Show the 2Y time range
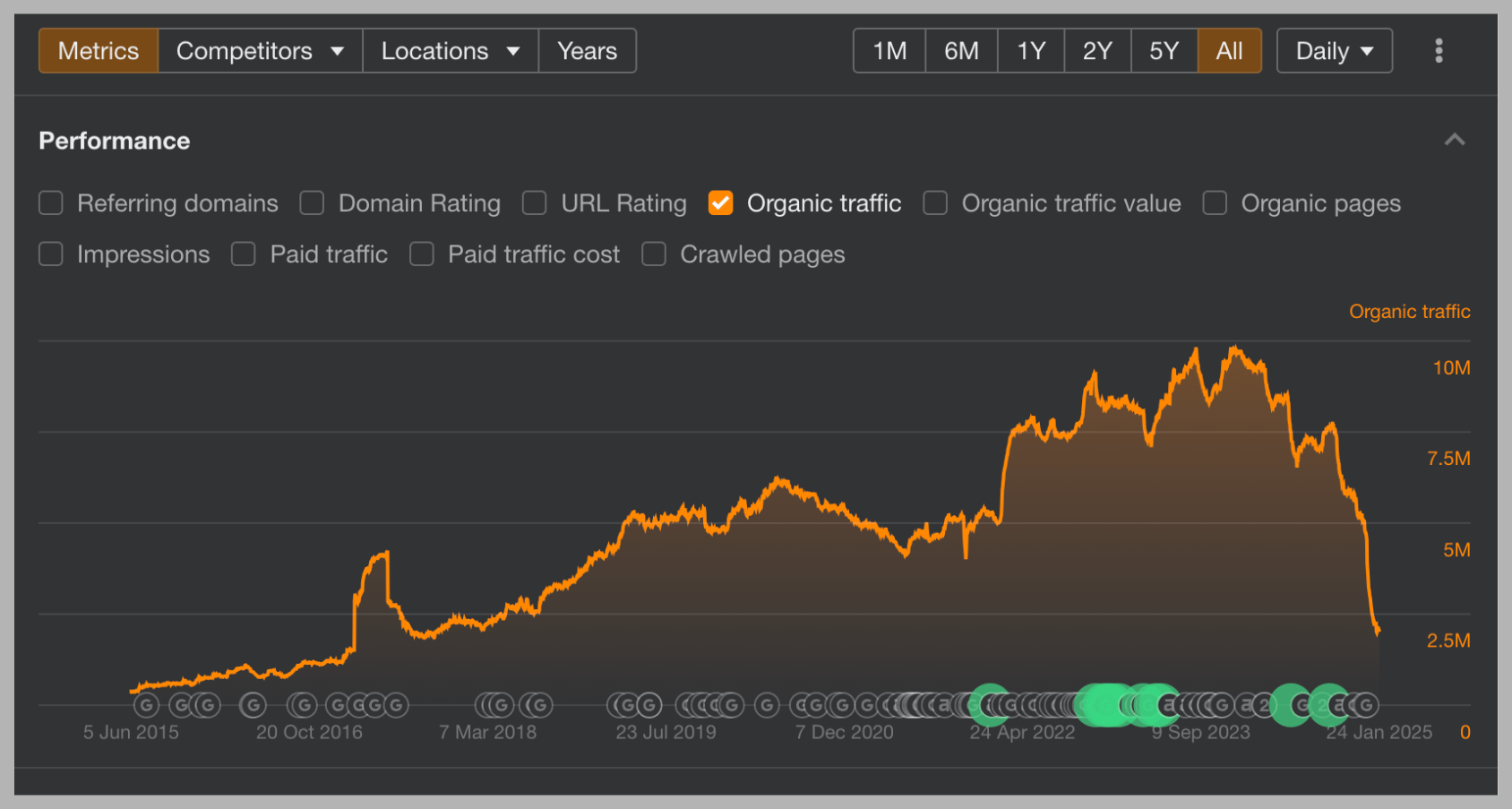 1097,51
